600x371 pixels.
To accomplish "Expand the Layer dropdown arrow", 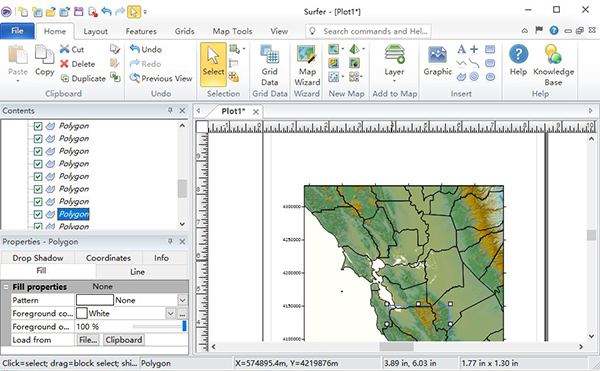I will 395,81.
